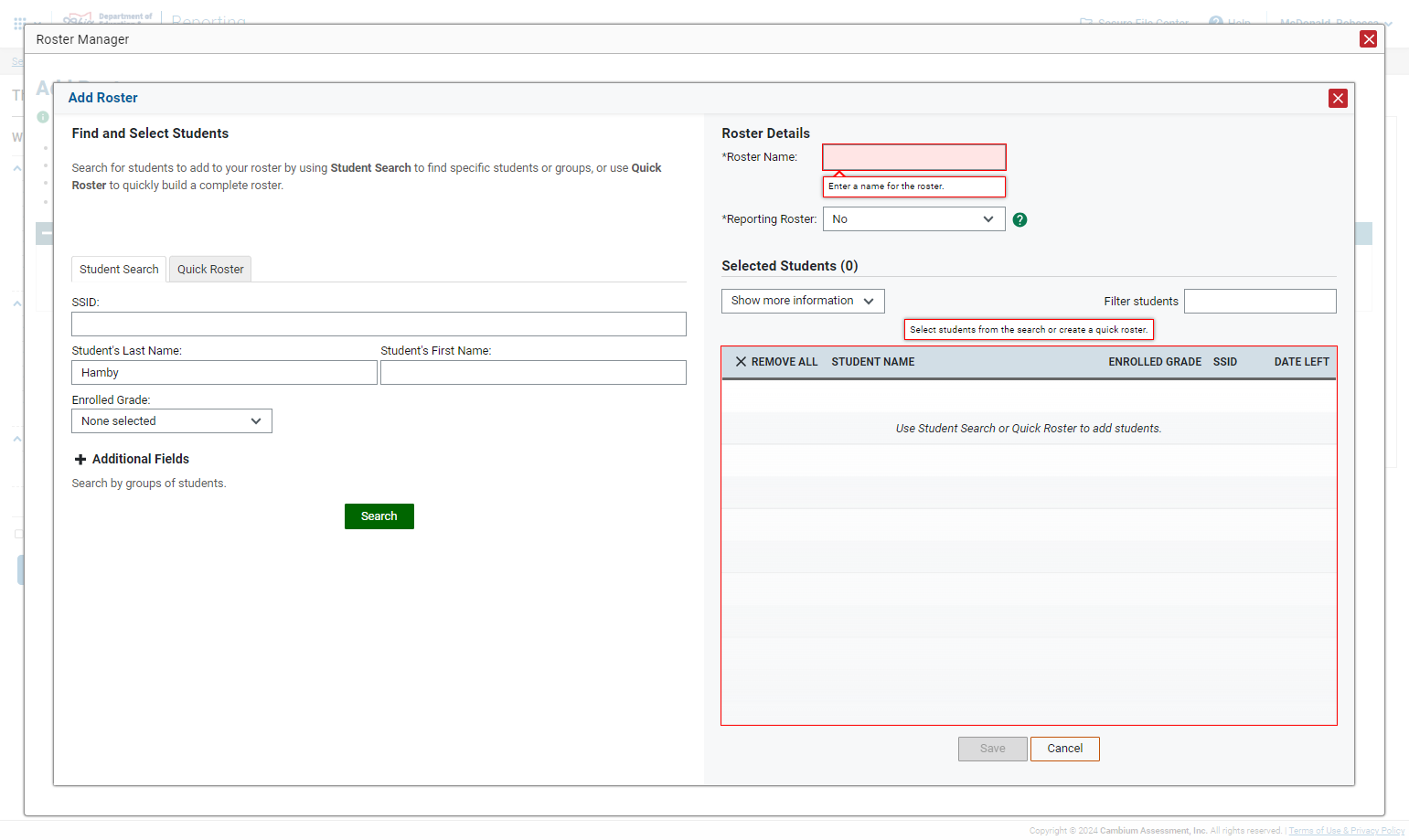1409x840 pixels.
Task: Click the Student Name column header
Action: coord(873,362)
